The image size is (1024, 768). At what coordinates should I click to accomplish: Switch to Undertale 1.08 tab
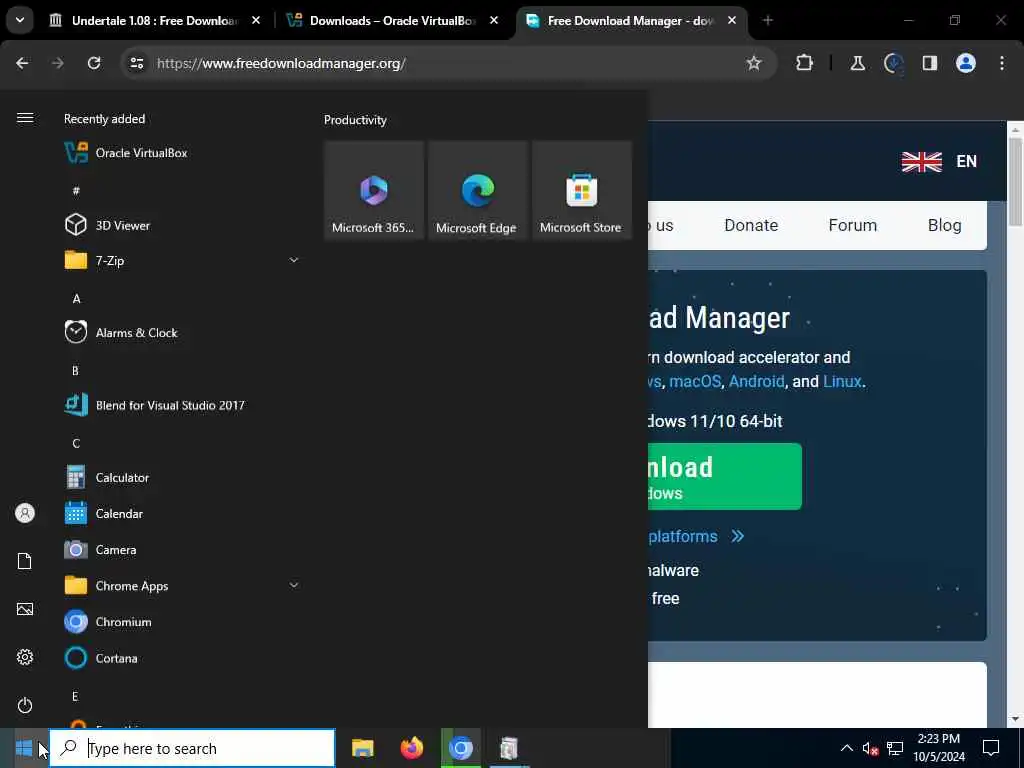[154, 21]
